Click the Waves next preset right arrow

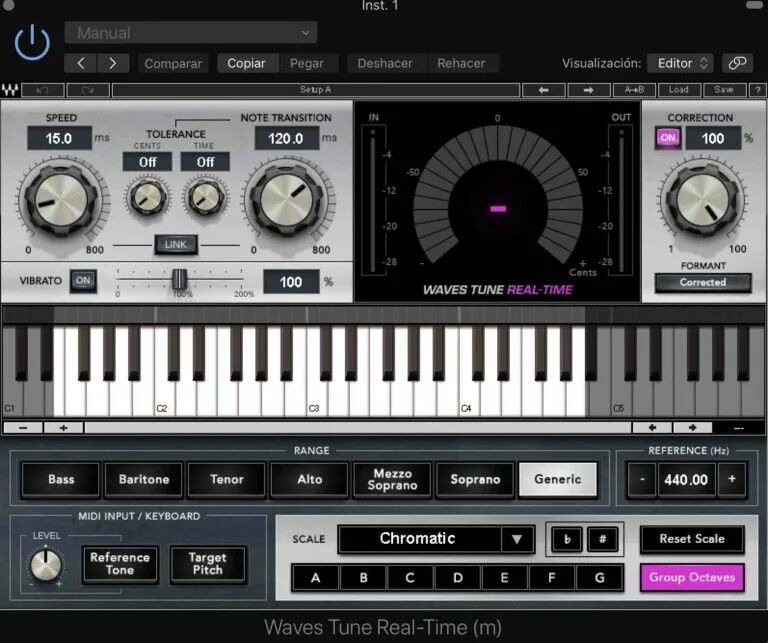(589, 90)
